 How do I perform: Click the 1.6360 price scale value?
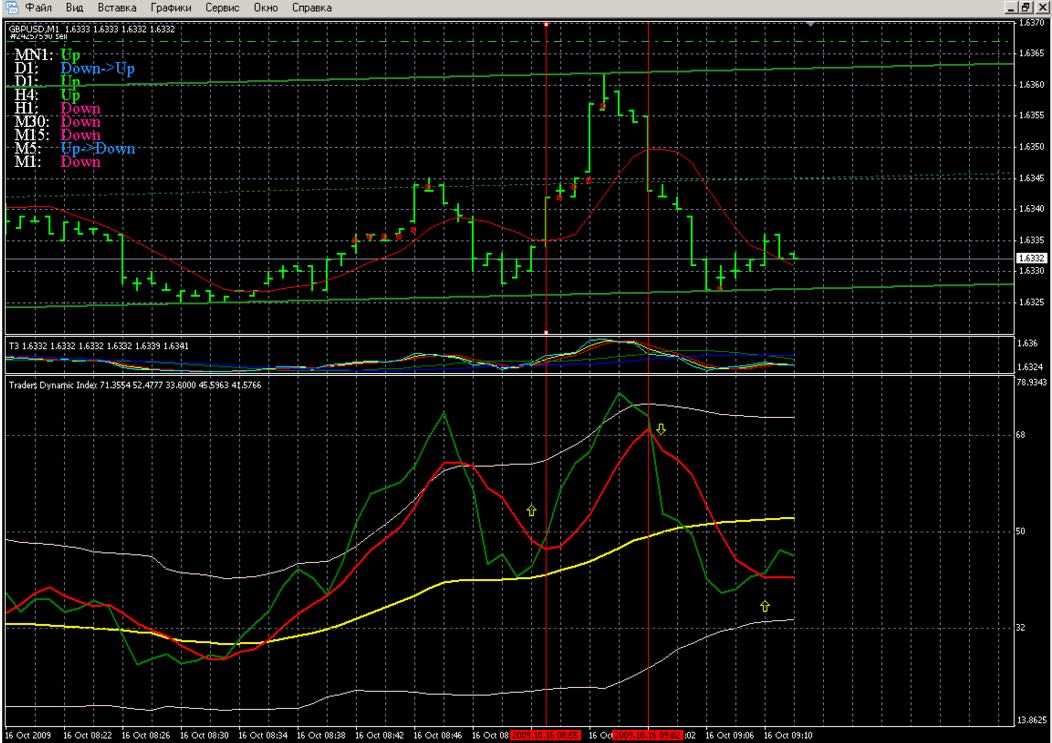tap(1031, 85)
